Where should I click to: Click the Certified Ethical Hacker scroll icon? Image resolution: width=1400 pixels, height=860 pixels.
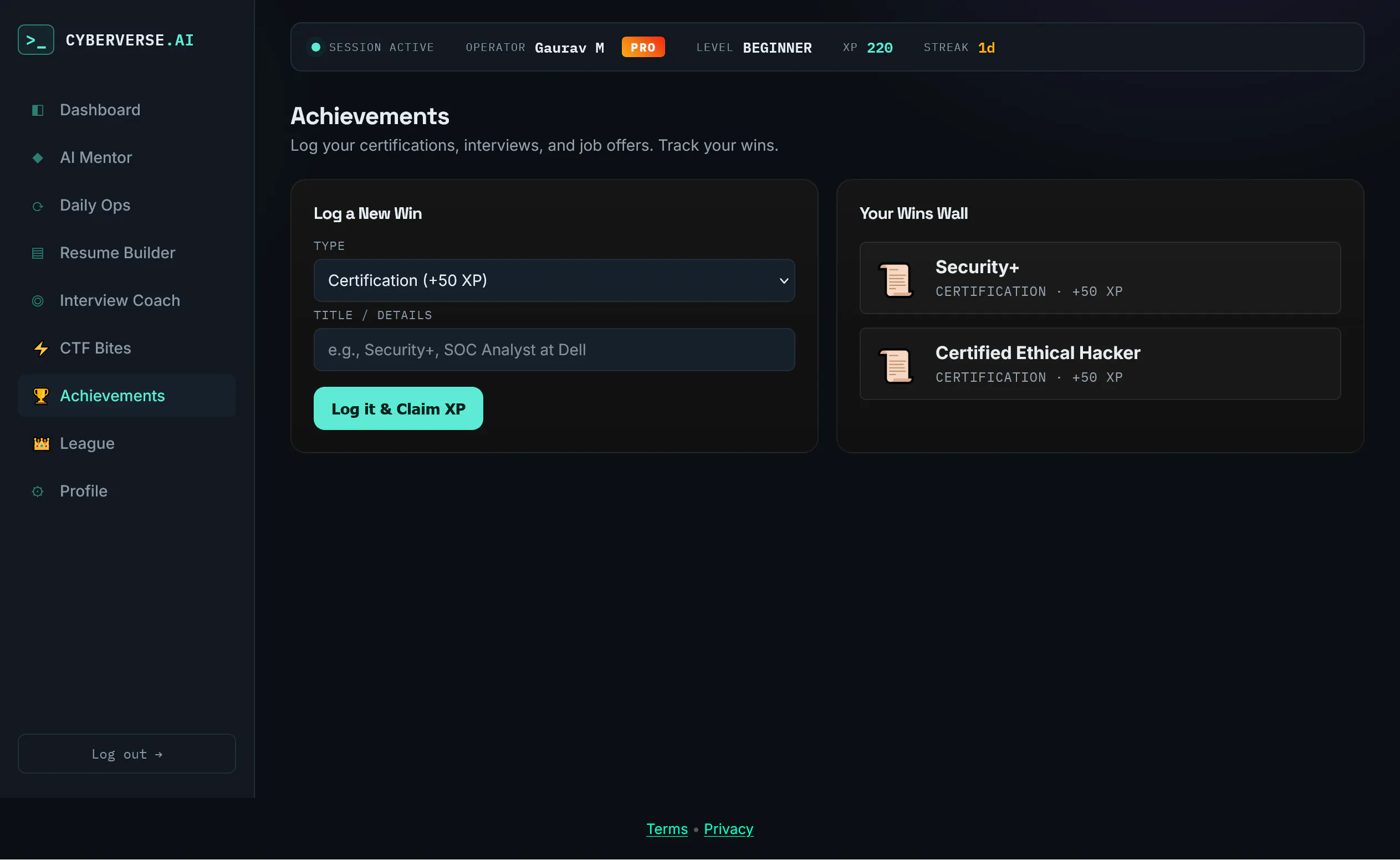tap(897, 366)
